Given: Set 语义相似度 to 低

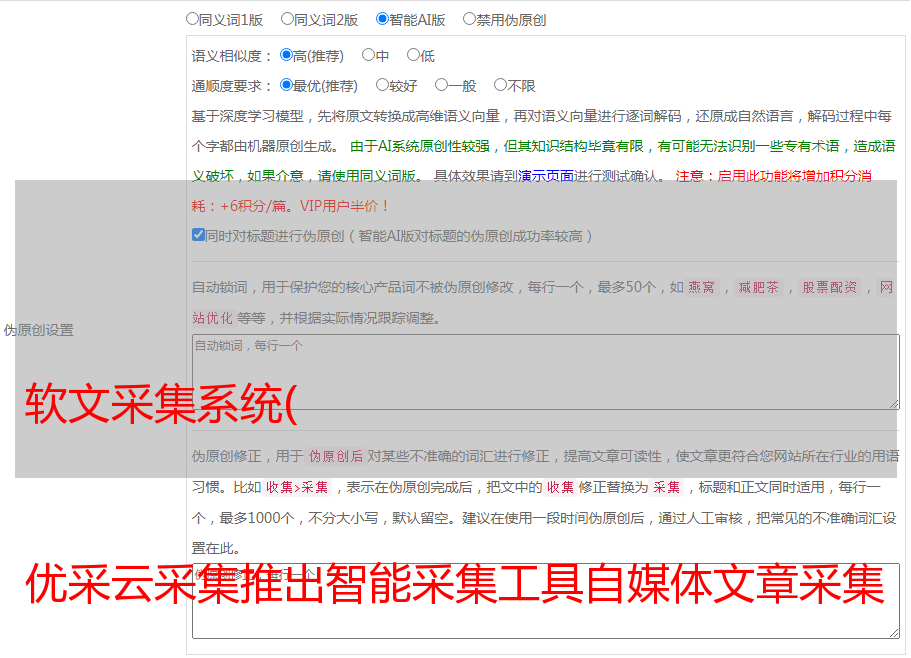Looking at the screenshot, I should [x=413, y=55].
